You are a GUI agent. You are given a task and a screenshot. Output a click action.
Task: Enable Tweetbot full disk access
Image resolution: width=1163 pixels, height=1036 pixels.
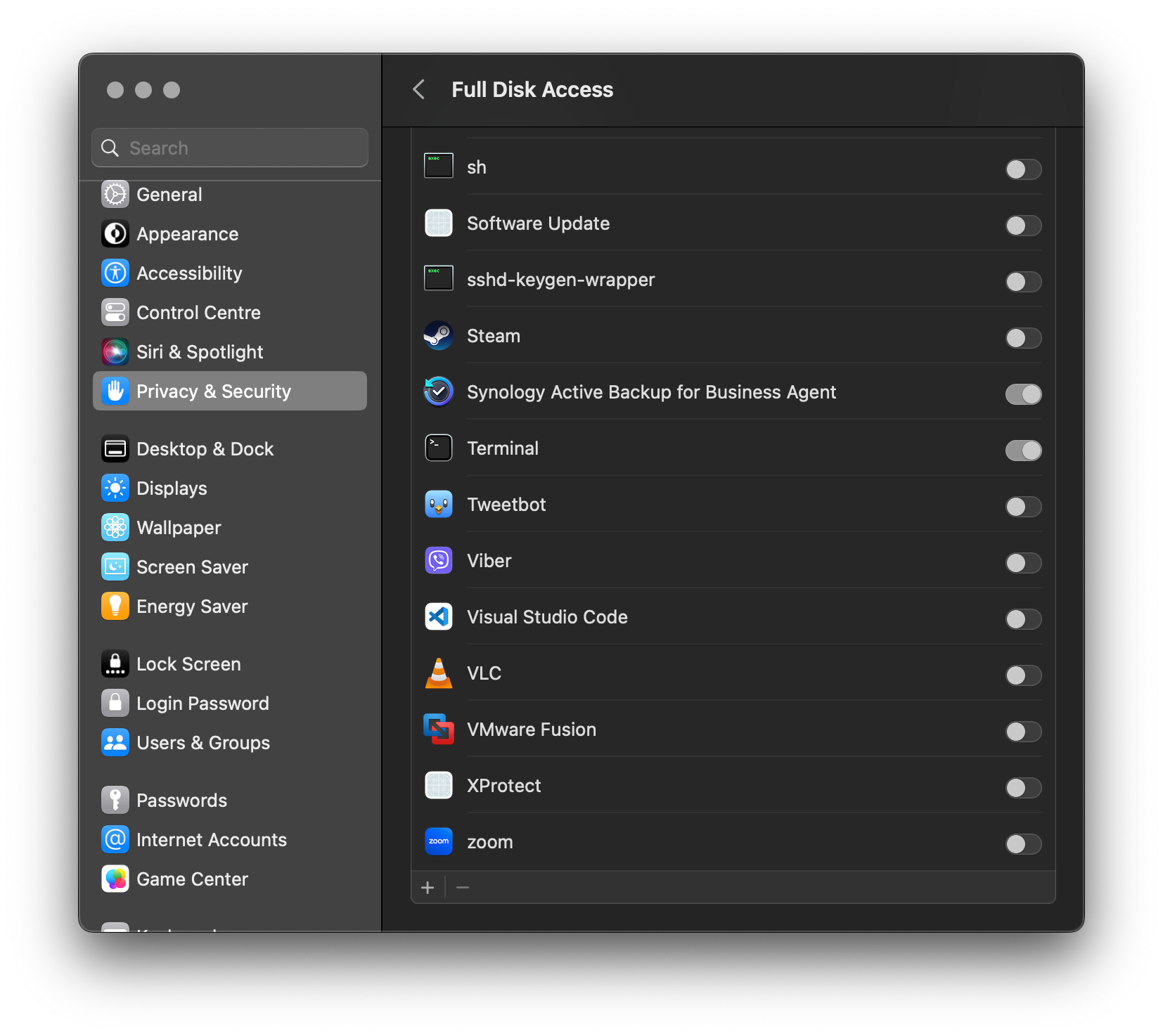[1023, 507]
